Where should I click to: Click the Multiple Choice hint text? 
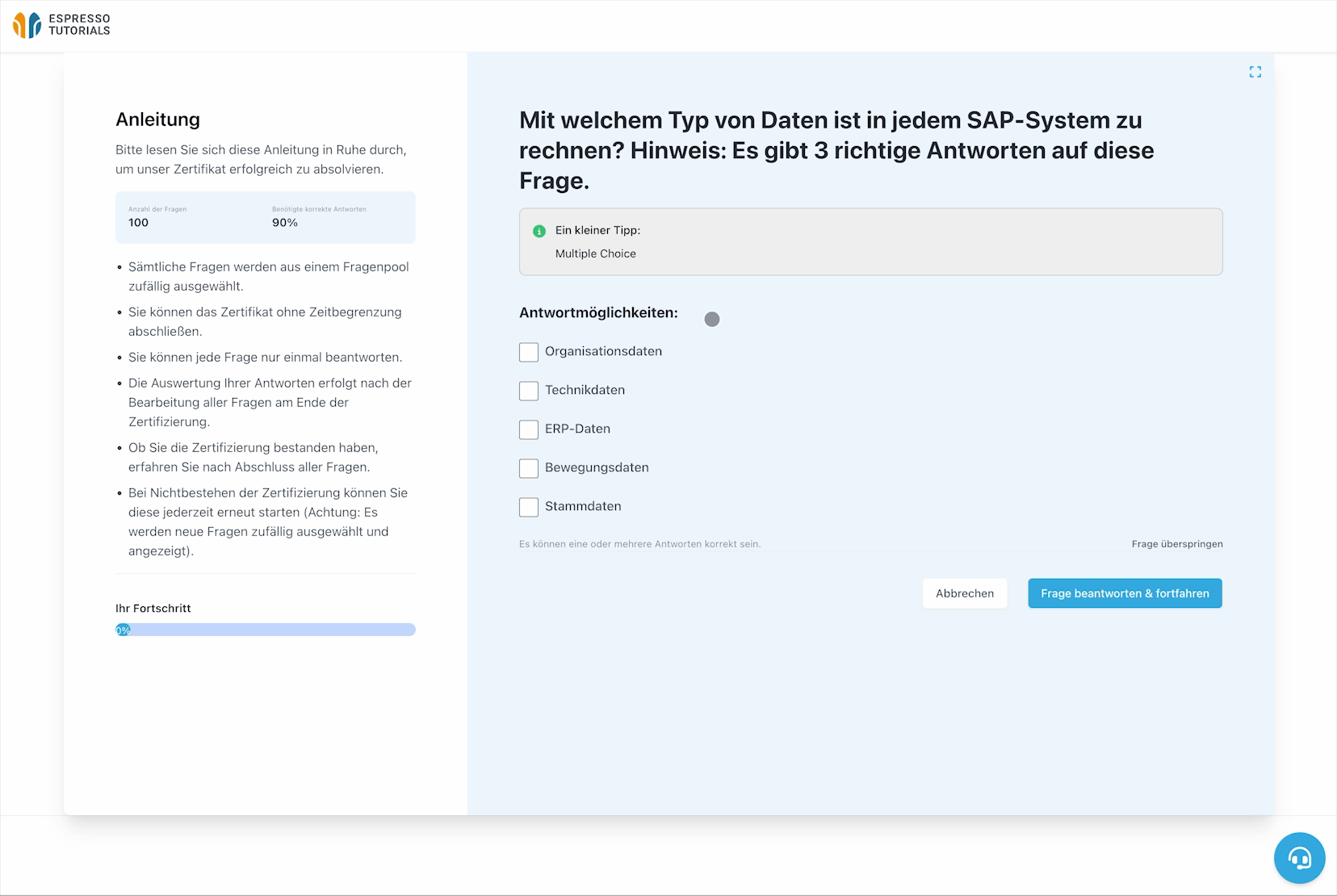(x=596, y=253)
